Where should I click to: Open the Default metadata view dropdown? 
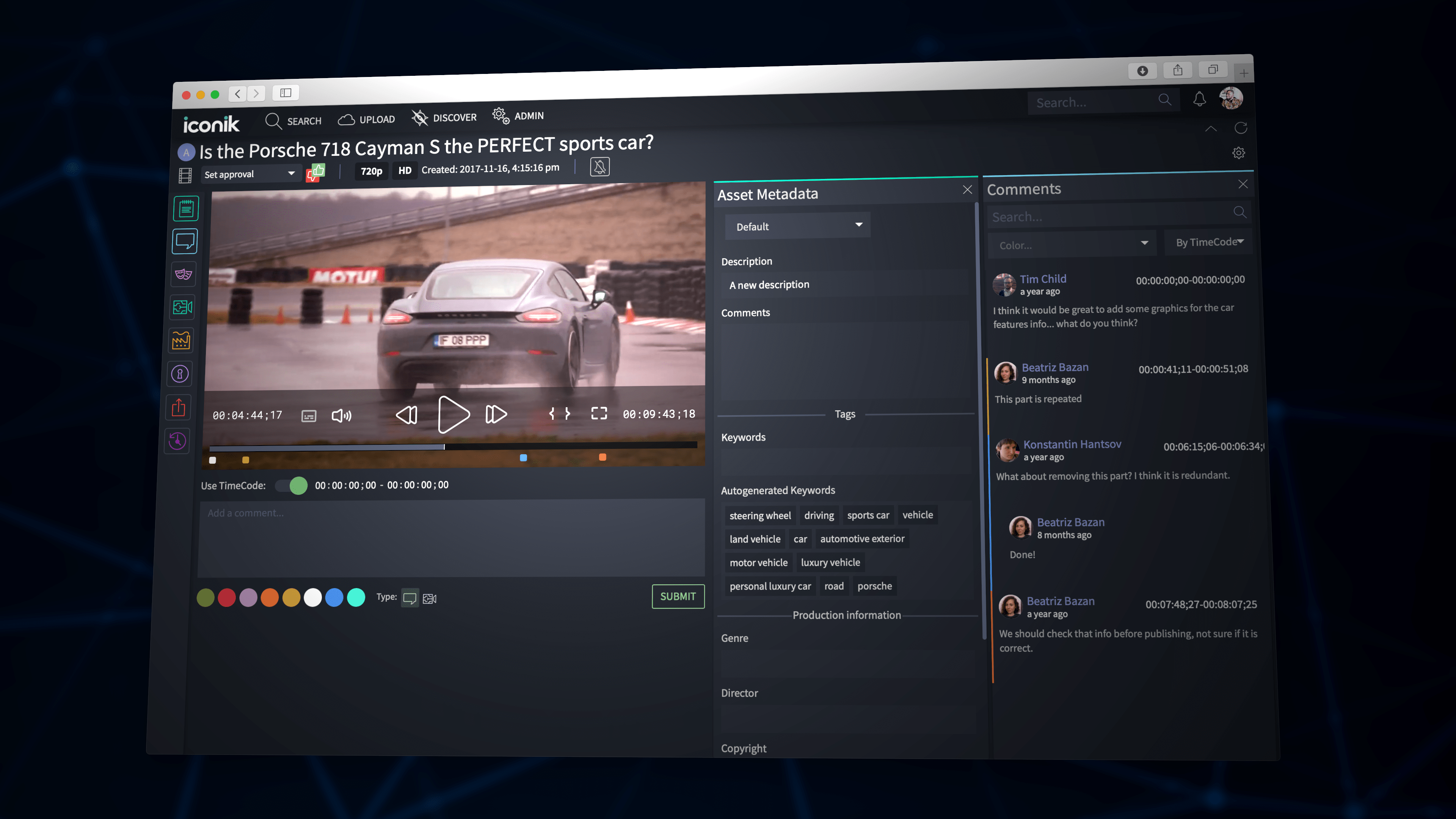click(797, 226)
